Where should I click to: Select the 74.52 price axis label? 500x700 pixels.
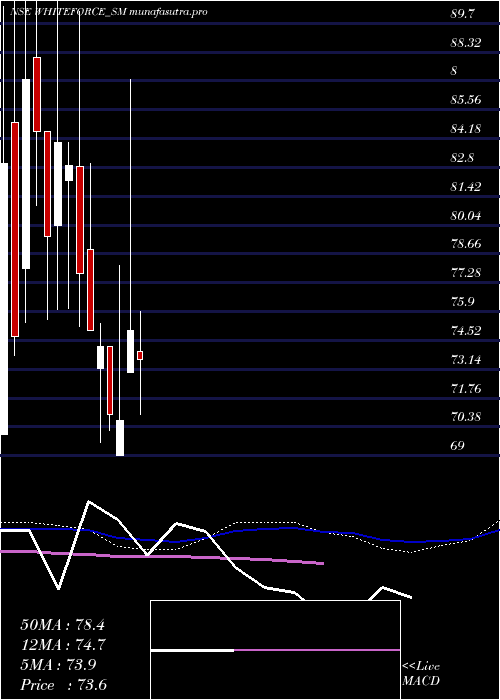pyautogui.click(x=466, y=331)
